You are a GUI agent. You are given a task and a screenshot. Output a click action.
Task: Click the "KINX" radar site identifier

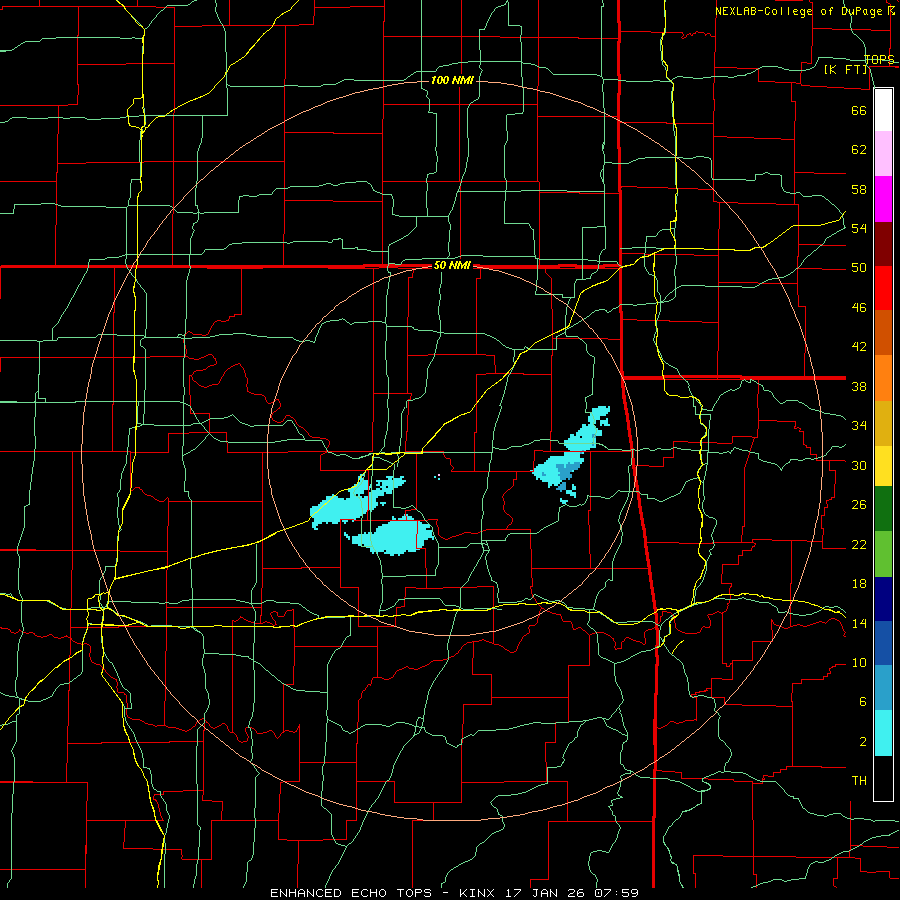coord(476,893)
